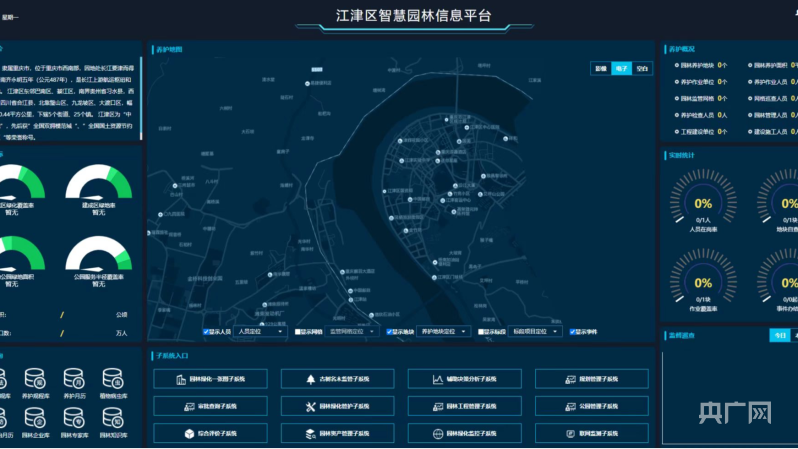Open the 标段项目定位 dropdown

coord(534,331)
